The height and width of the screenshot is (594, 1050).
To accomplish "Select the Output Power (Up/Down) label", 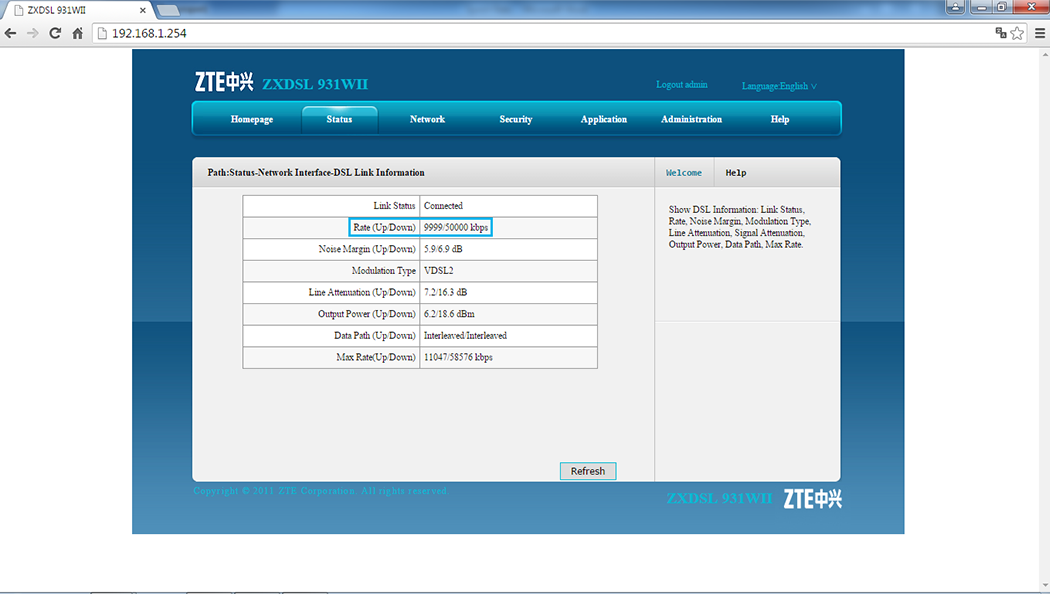I will 367,314.
